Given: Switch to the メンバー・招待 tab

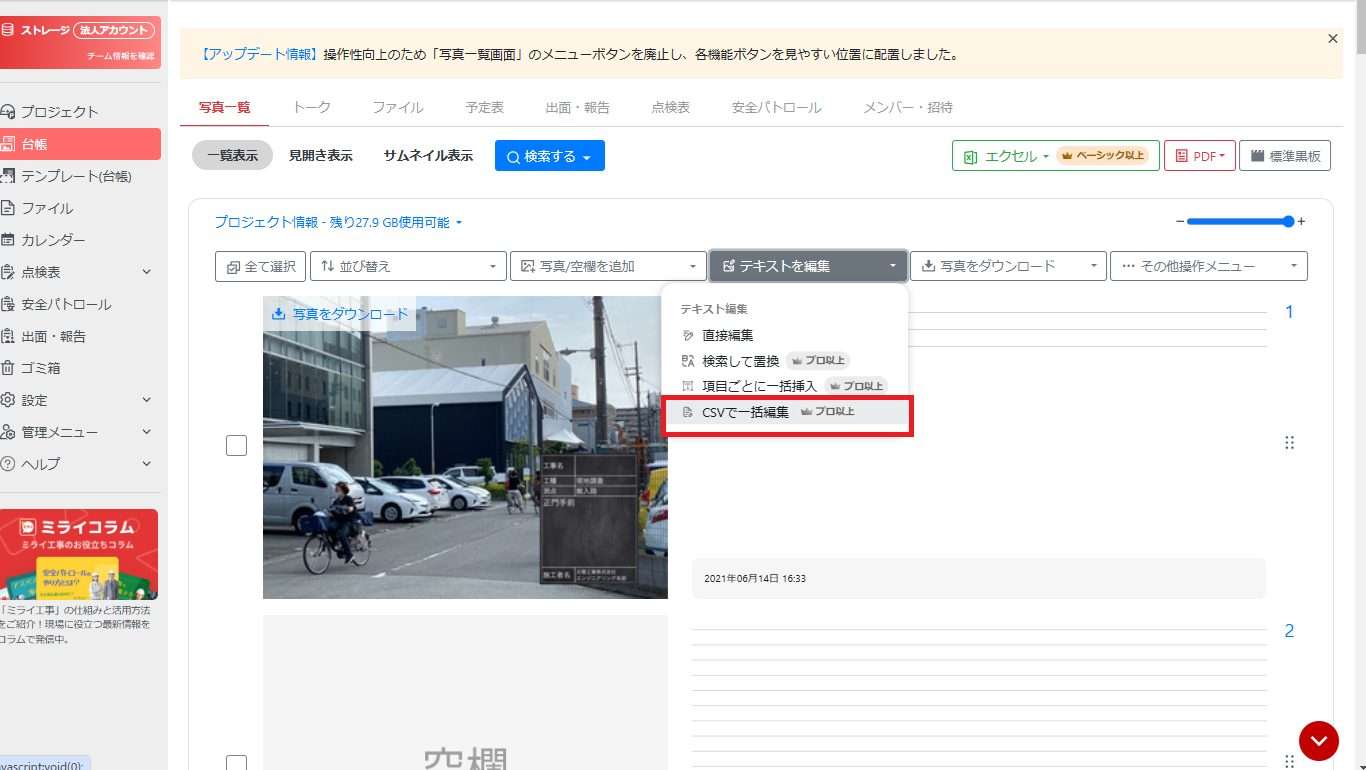Looking at the screenshot, I should click(908, 107).
